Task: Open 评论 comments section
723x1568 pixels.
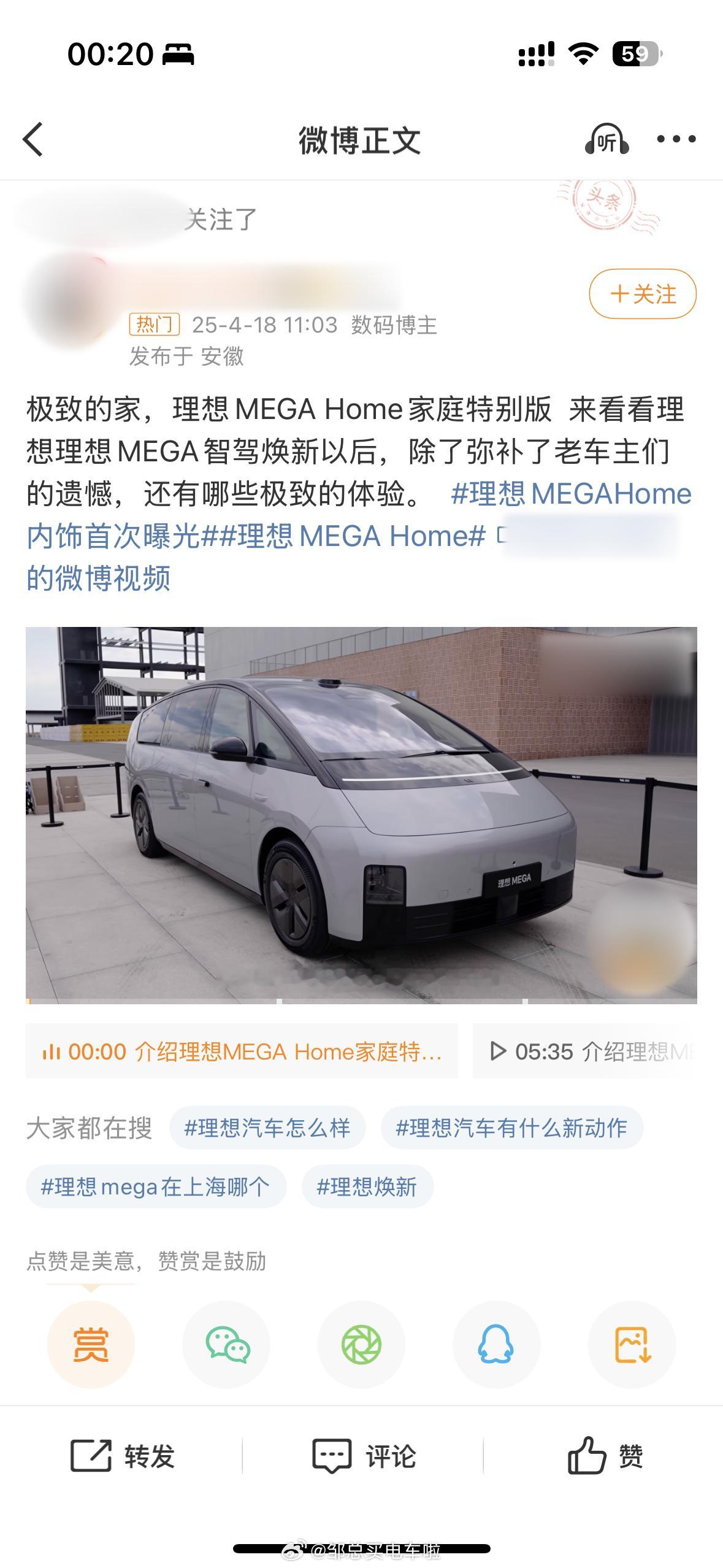Action: (x=364, y=1455)
